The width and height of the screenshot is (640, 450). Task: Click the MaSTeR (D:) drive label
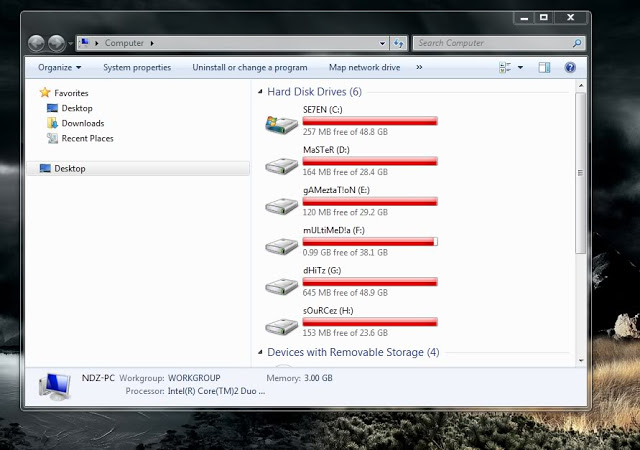pyautogui.click(x=326, y=150)
